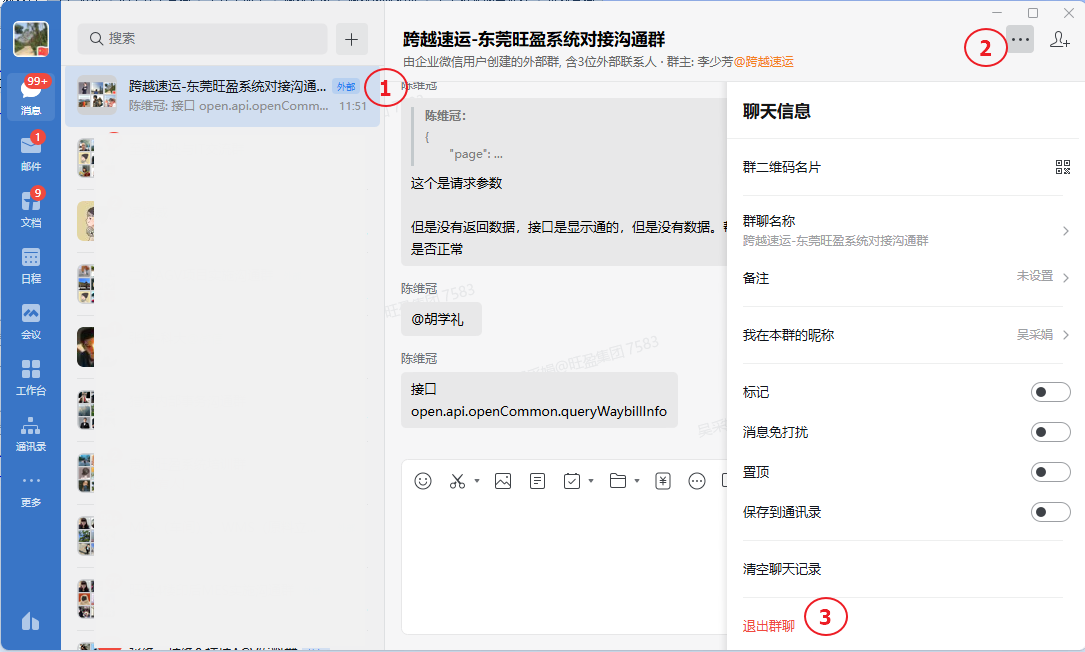Click the plus button beside search
This screenshot has width=1085, height=652.
352,39
